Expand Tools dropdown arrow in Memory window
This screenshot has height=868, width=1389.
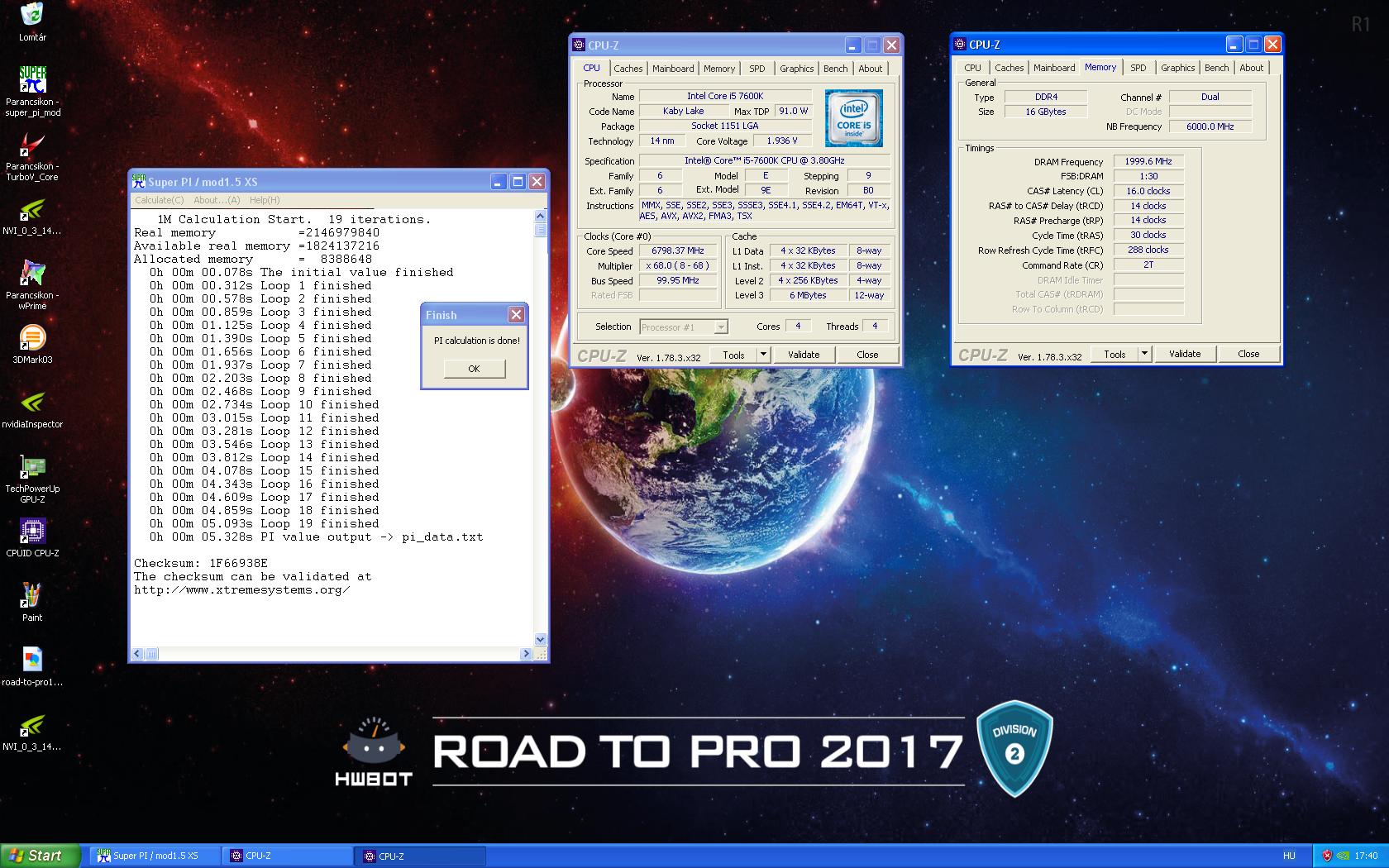(x=1145, y=354)
